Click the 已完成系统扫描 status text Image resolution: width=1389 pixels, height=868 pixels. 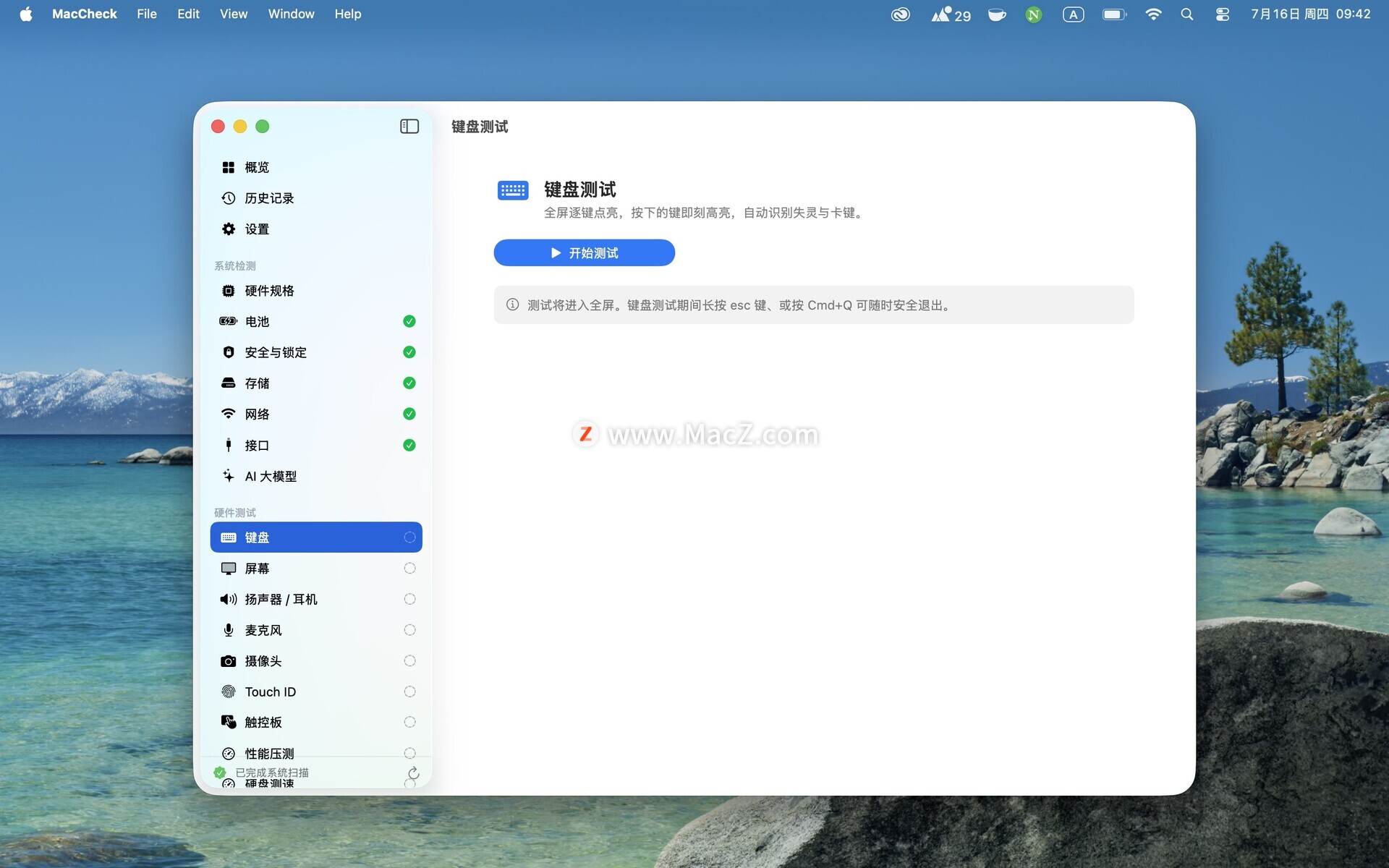[272, 773]
